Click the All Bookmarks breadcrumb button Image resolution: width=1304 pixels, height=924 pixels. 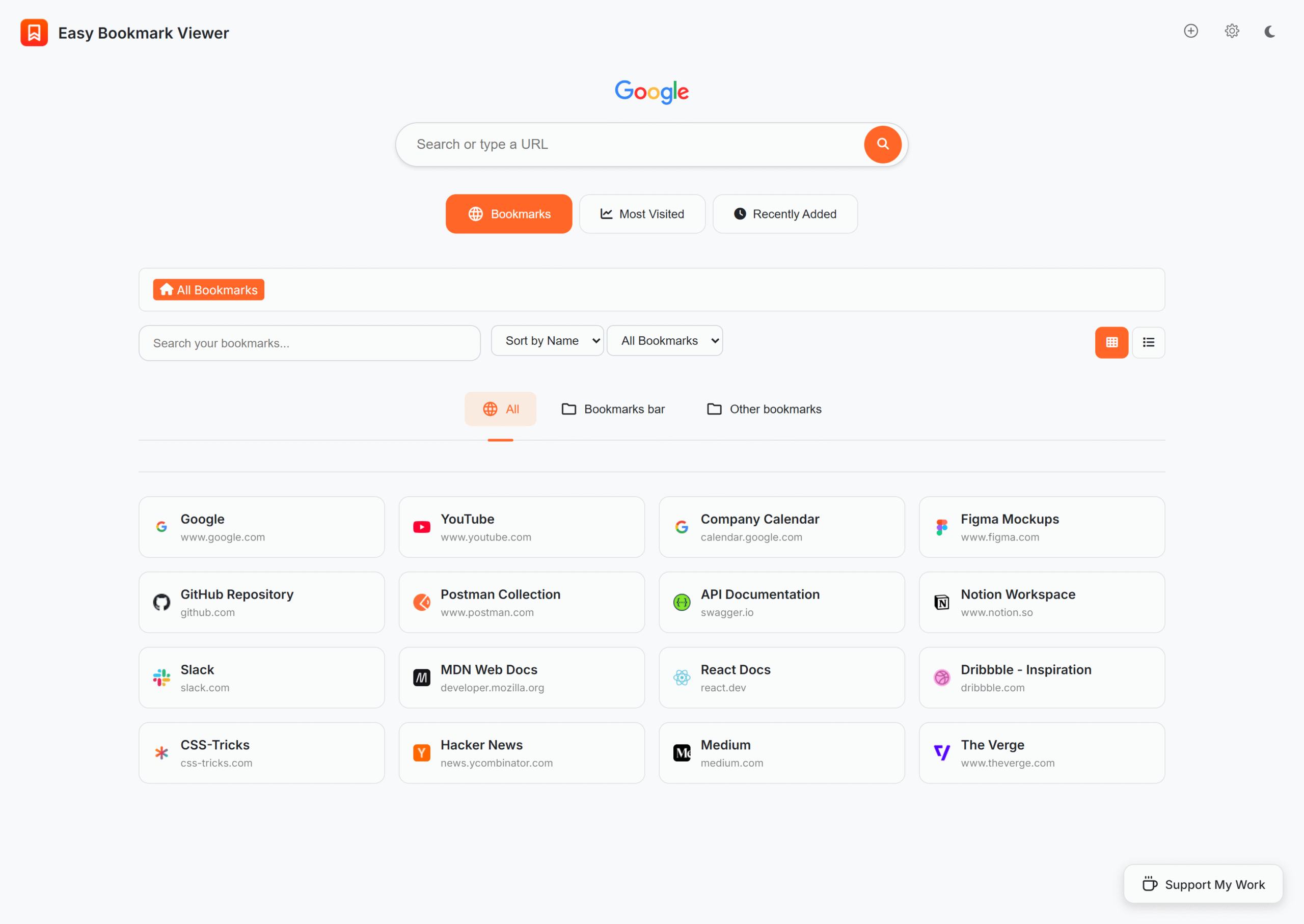coord(209,290)
